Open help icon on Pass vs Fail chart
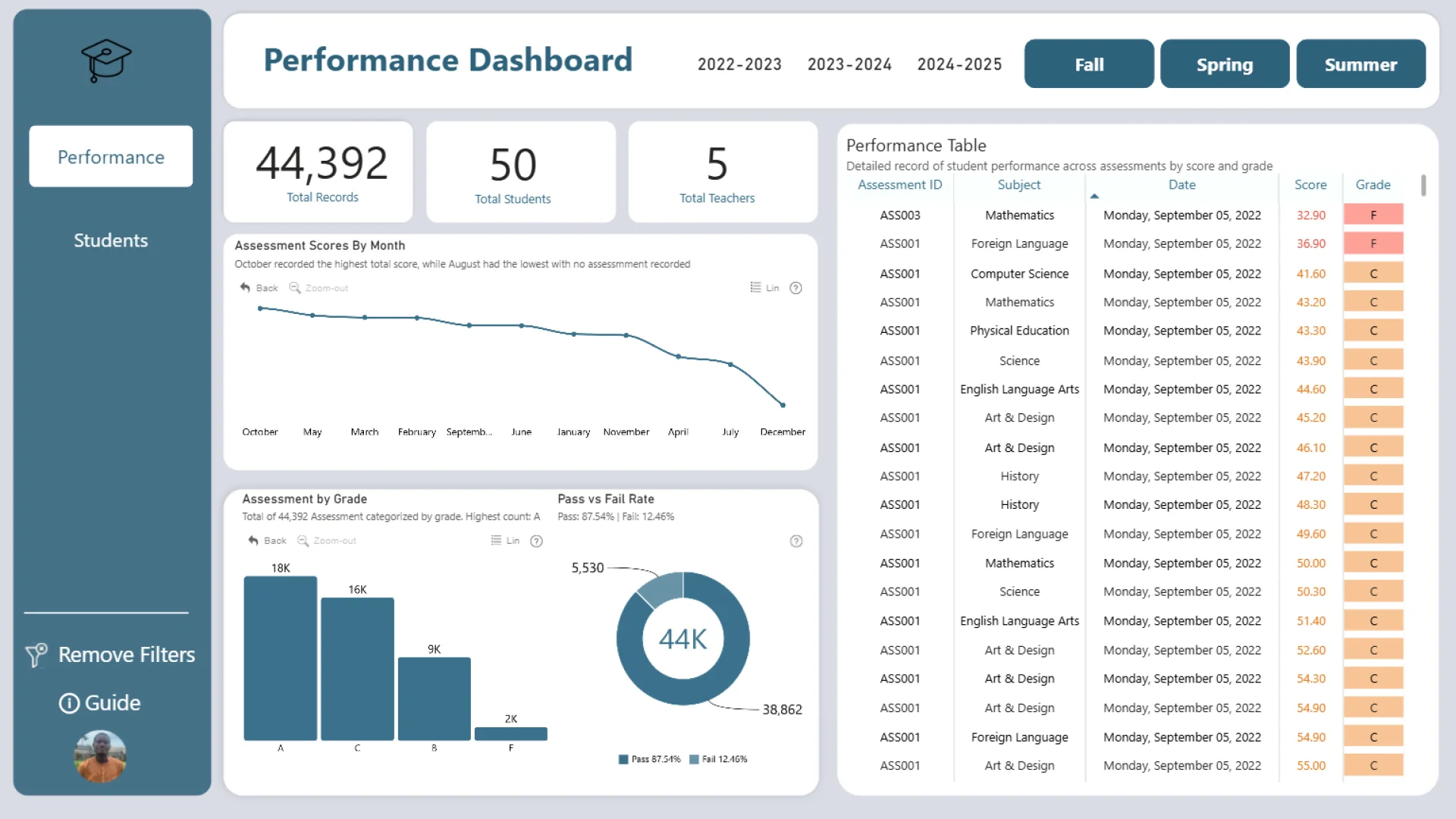The width and height of the screenshot is (1456, 819). [x=795, y=541]
